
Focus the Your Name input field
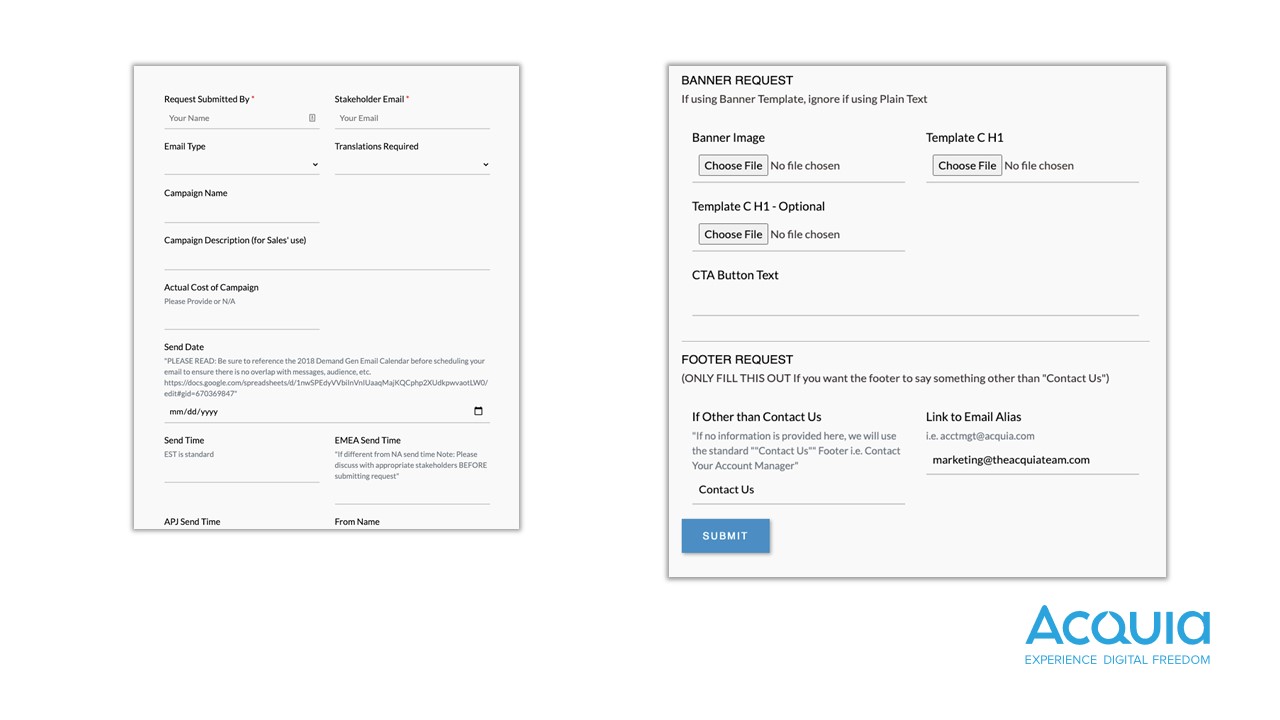236,118
